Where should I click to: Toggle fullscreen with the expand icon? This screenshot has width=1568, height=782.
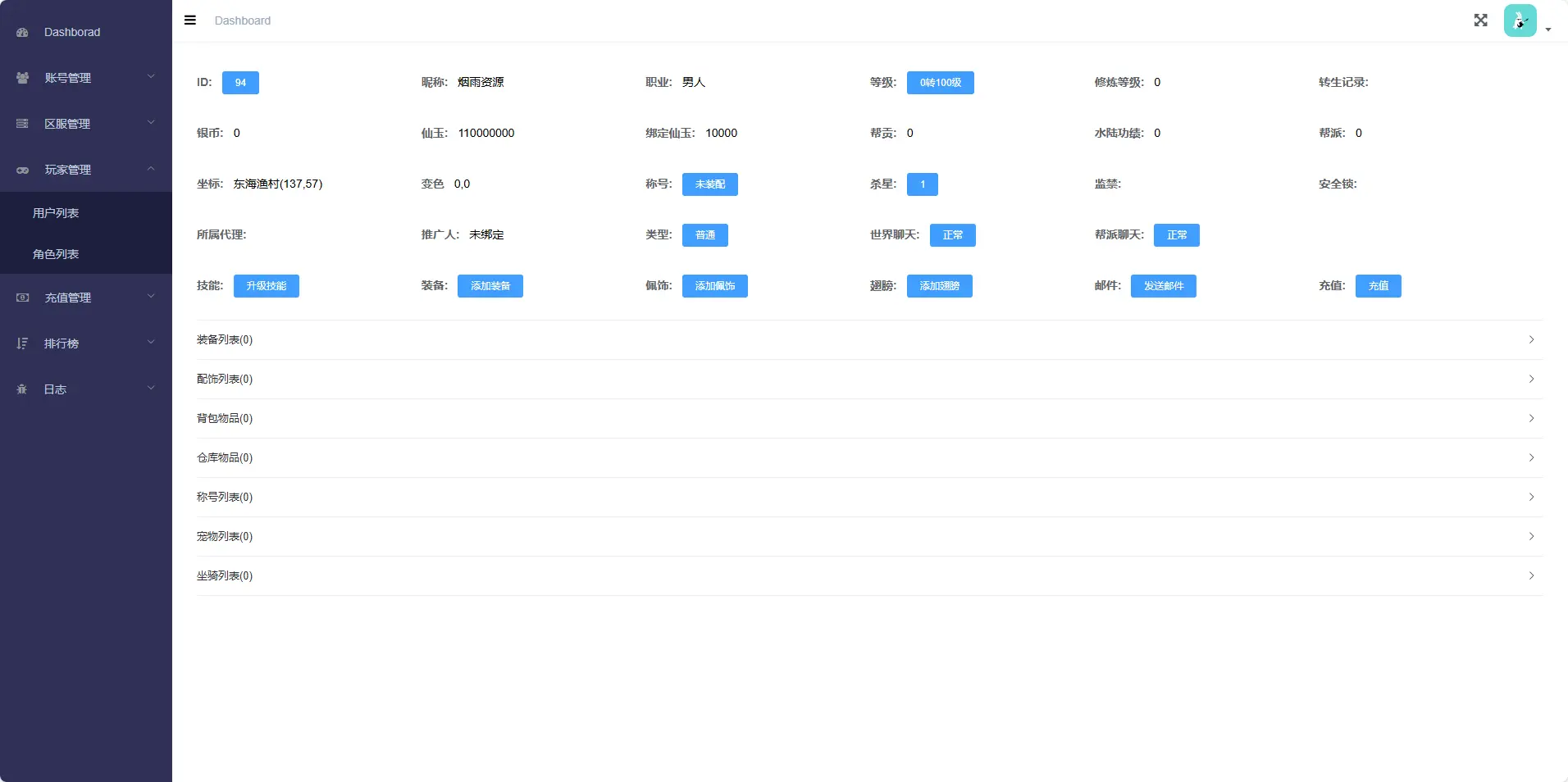pyautogui.click(x=1480, y=20)
